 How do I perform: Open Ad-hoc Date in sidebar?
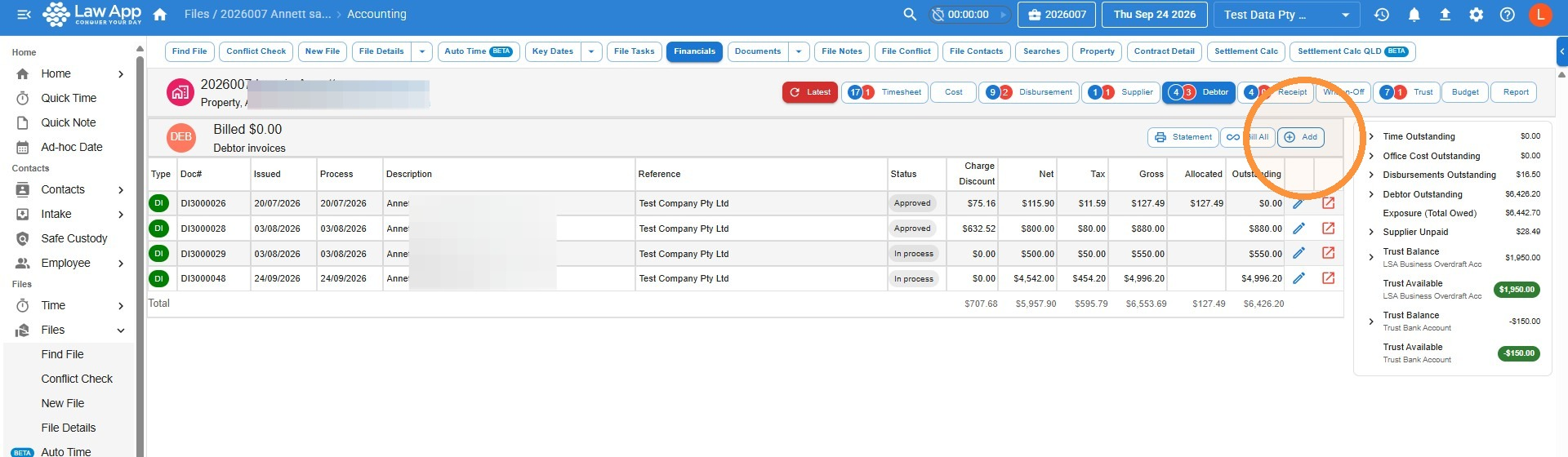(72, 147)
